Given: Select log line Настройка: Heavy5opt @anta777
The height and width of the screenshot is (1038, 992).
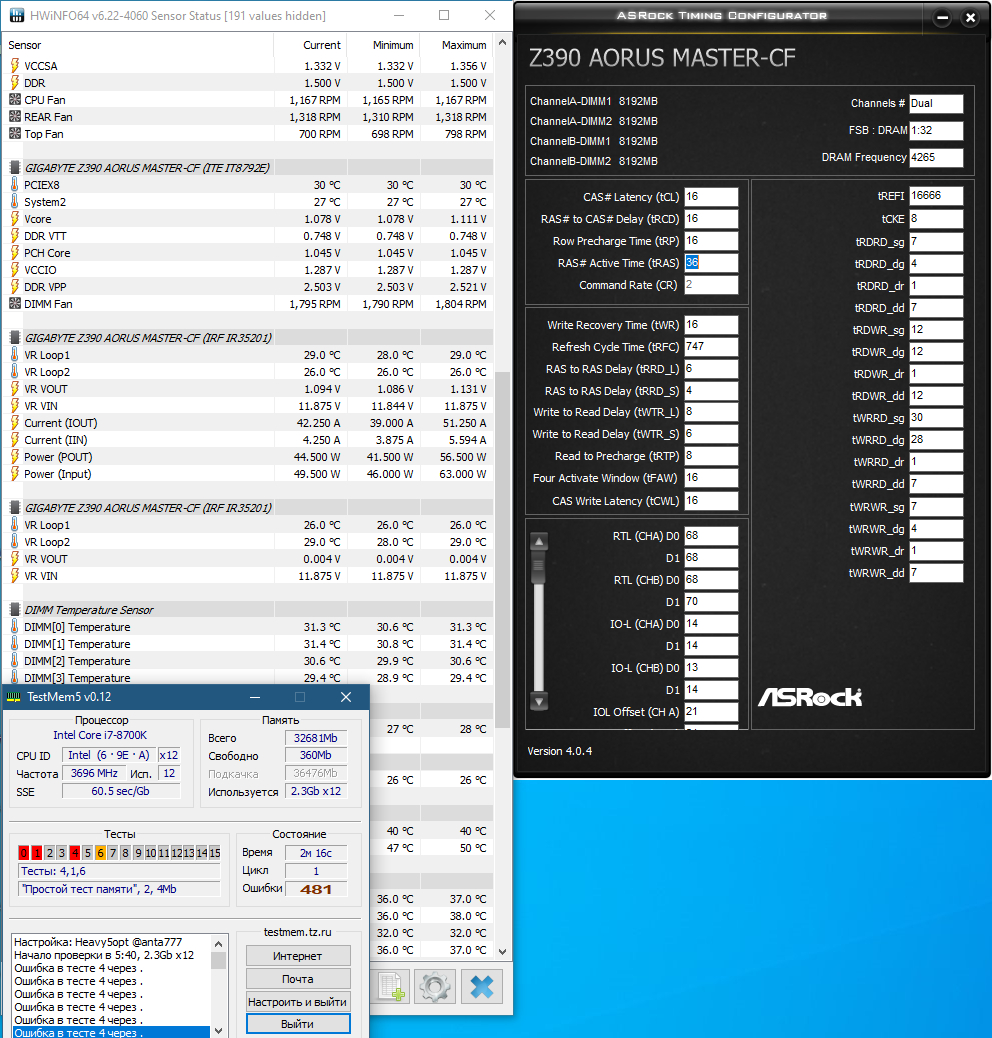Looking at the screenshot, I should (x=98, y=942).
